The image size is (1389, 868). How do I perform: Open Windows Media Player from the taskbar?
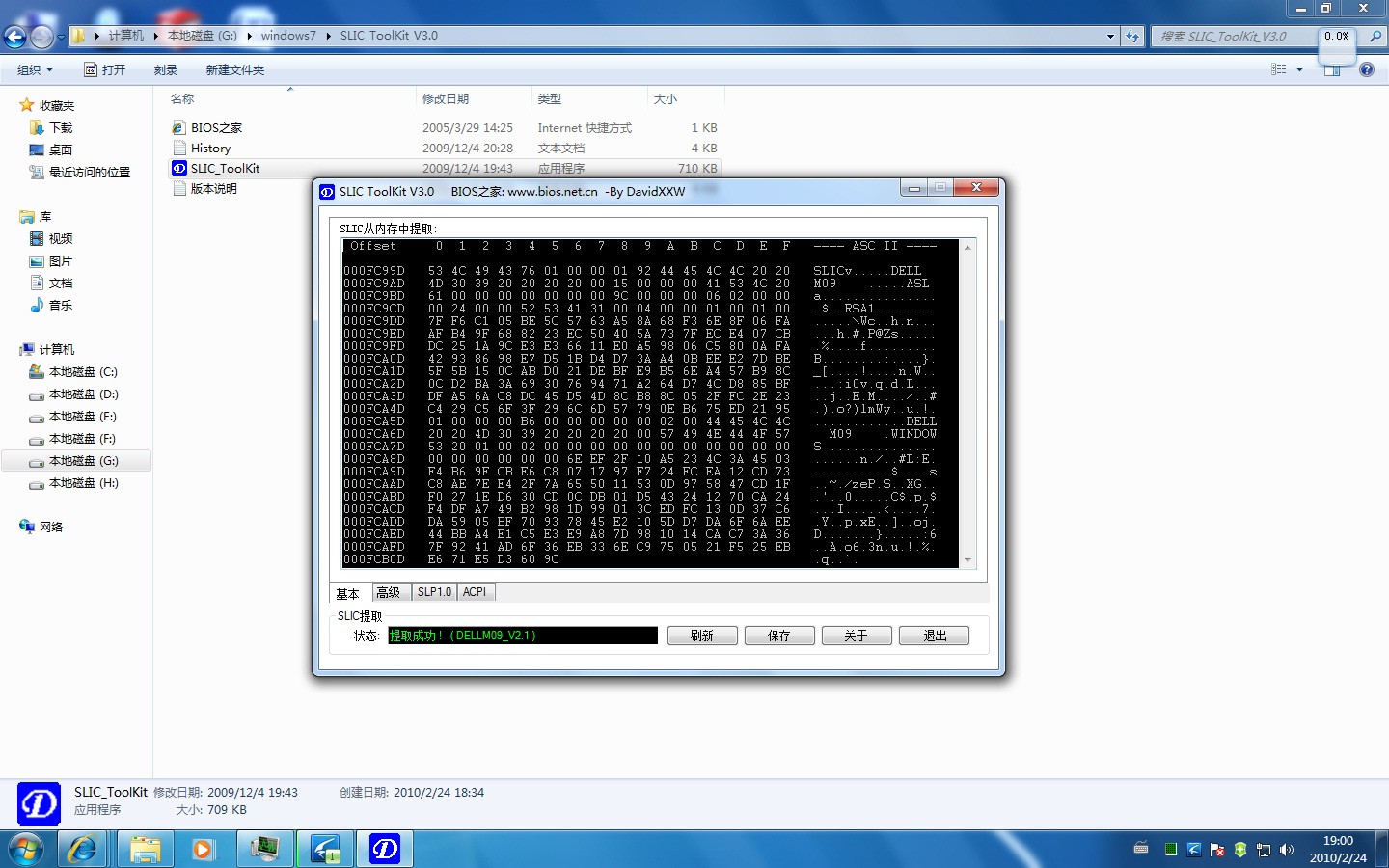(204, 849)
